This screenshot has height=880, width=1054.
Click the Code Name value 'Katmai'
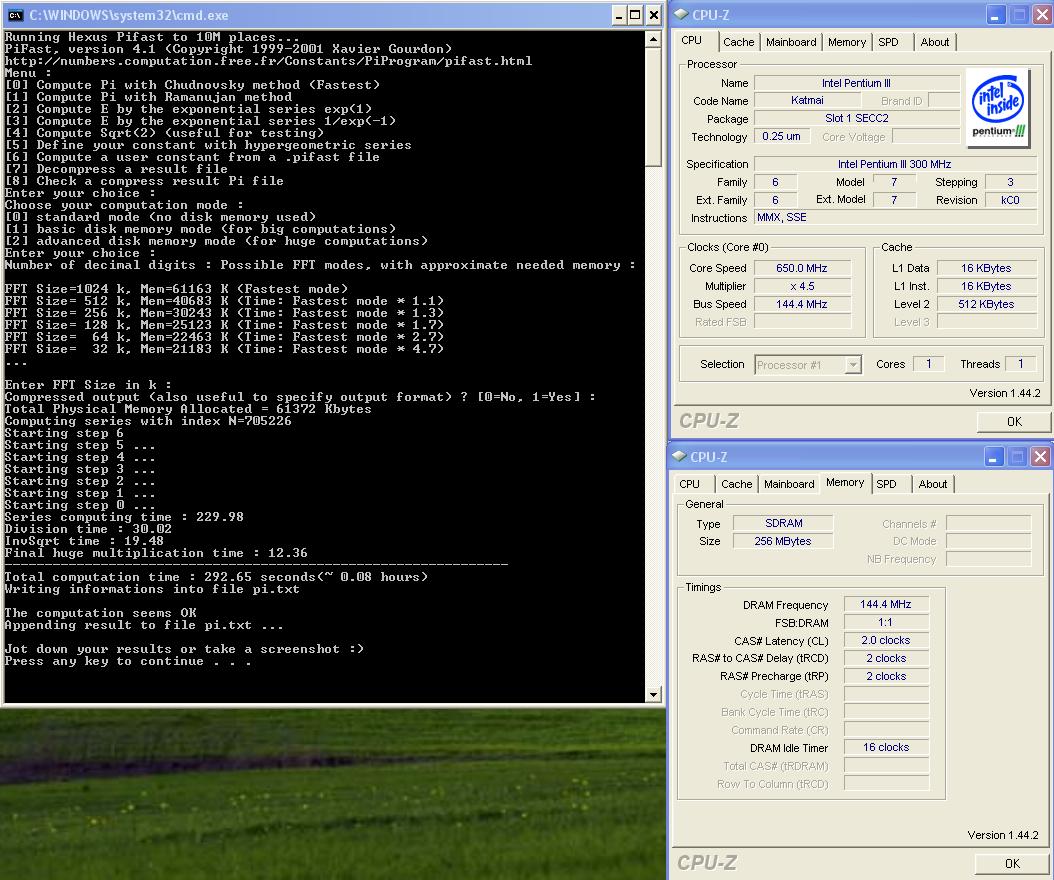tap(807, 100)
